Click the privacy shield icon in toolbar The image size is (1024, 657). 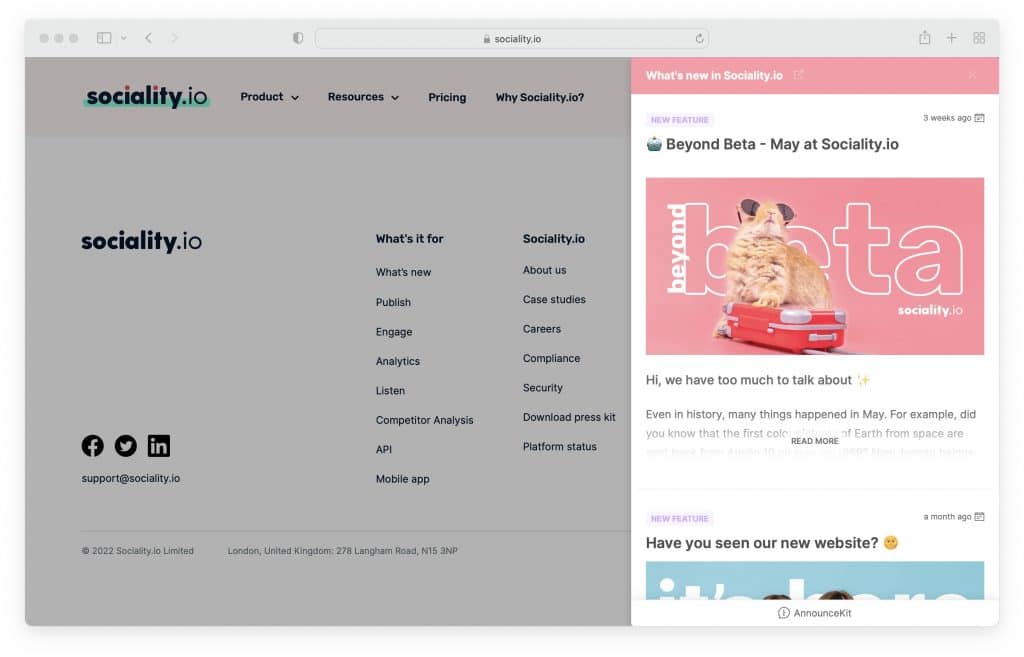click(298, 38)
